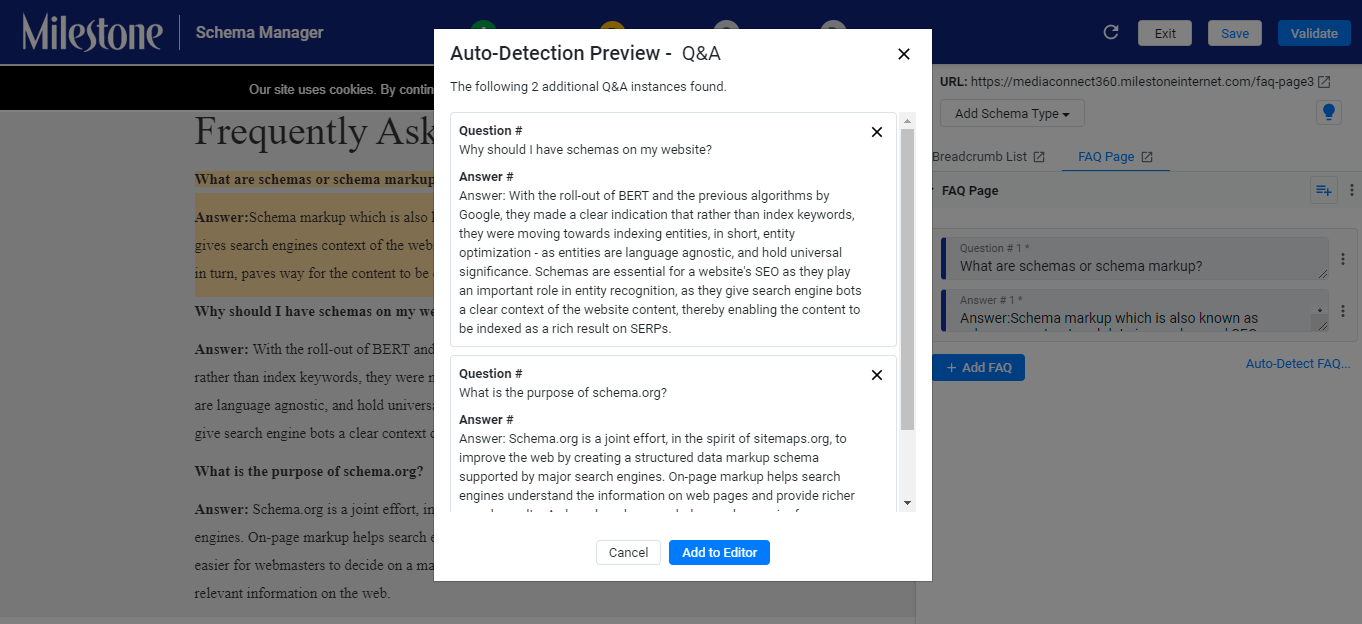1362x624 pixels.
Task: Open the lightbulb hints icon
Action: pyautogui.click(x=1328, y=112)
